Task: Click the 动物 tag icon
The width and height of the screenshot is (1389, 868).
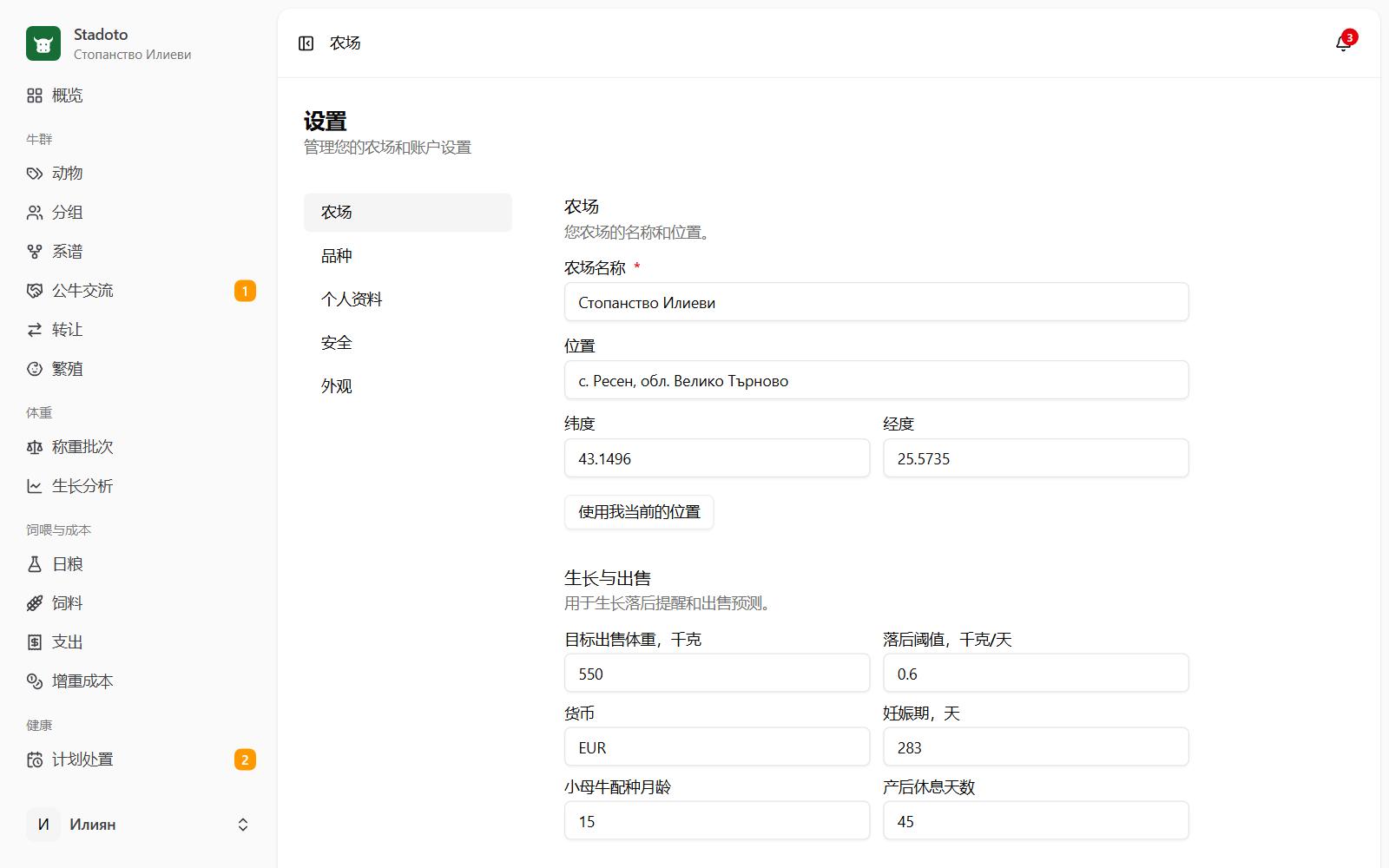Action: coord(35,174)
